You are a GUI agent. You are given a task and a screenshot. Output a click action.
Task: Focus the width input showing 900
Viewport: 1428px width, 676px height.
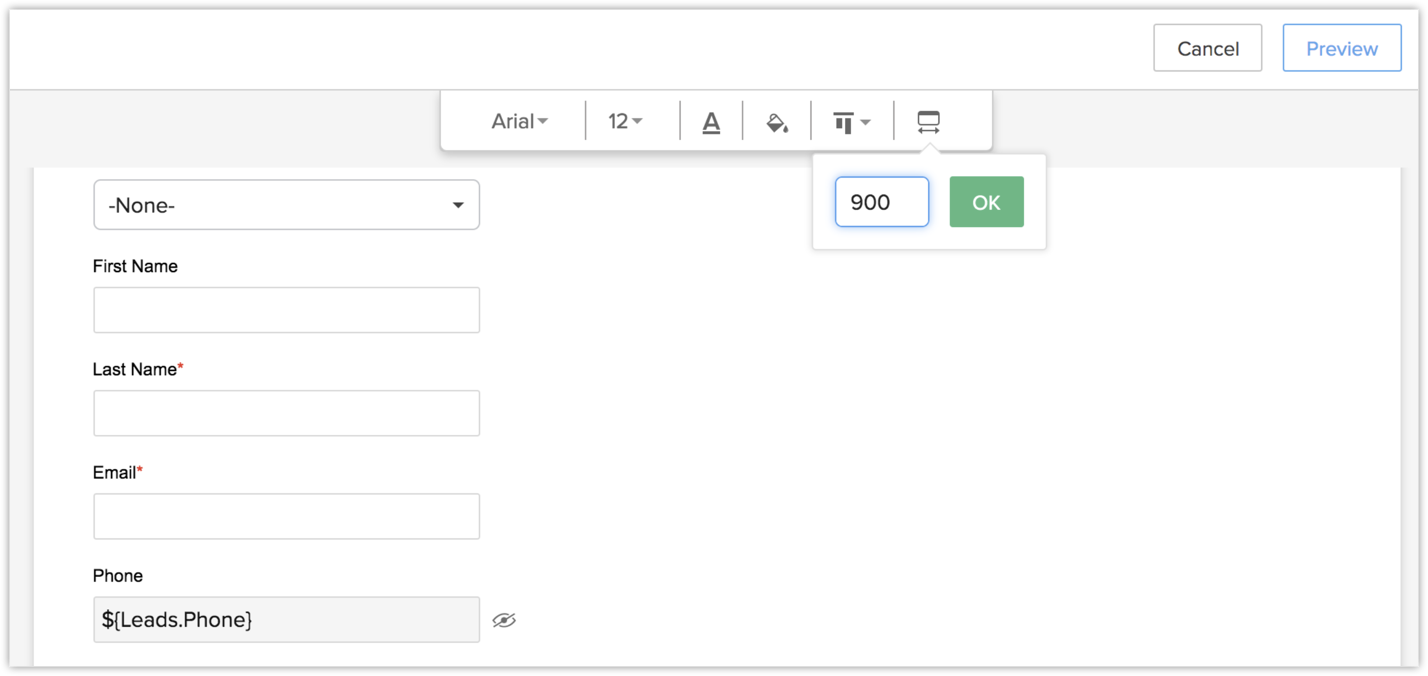[881, 202]
